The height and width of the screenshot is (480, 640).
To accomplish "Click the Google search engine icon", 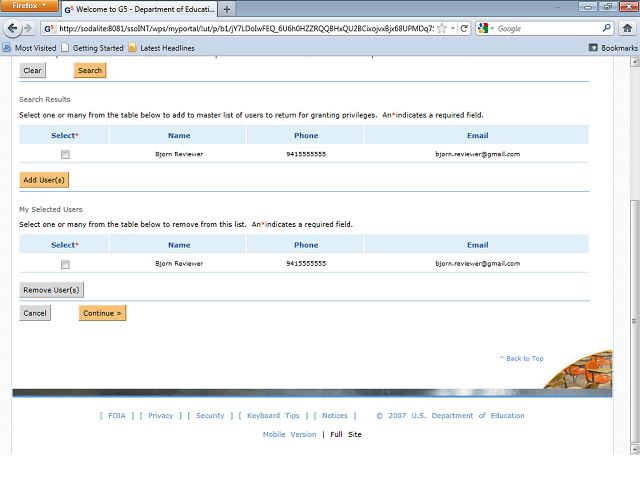I will [x=483, y=28].
